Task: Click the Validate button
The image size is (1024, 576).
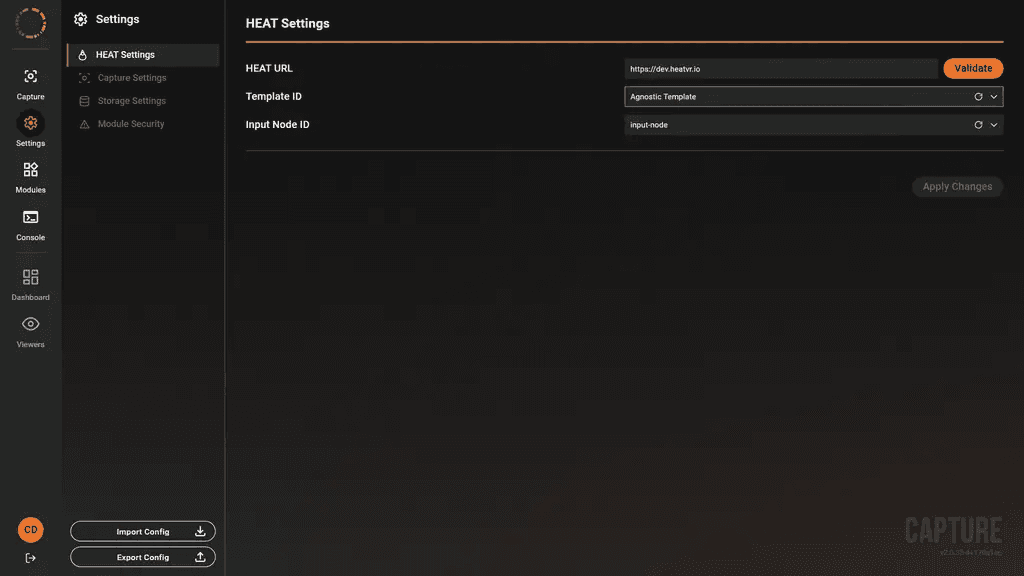Action: [x=973, y=69]
